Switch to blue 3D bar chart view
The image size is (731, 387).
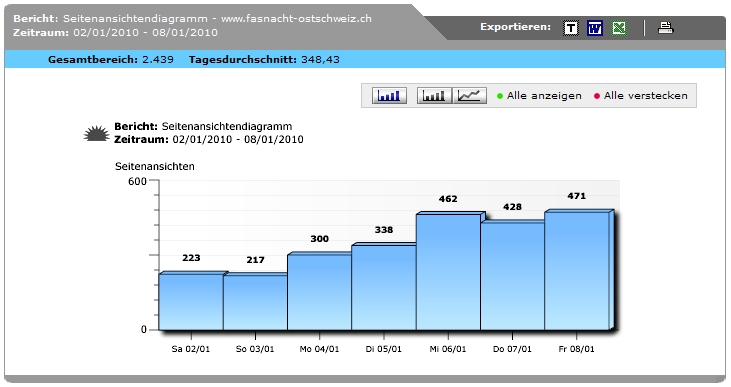(x=389, y=96)
